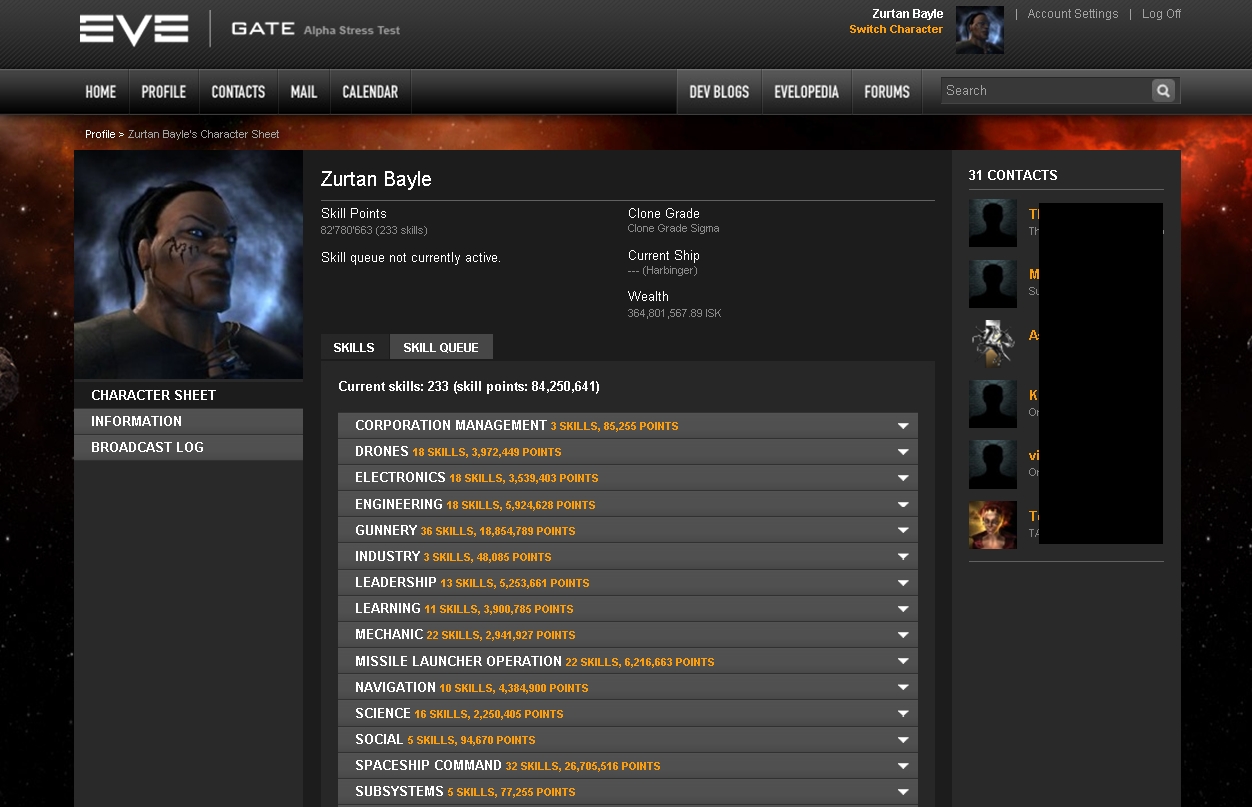
Task: Click the Gunnery 36 skills label
Action: tap(498, 531)
